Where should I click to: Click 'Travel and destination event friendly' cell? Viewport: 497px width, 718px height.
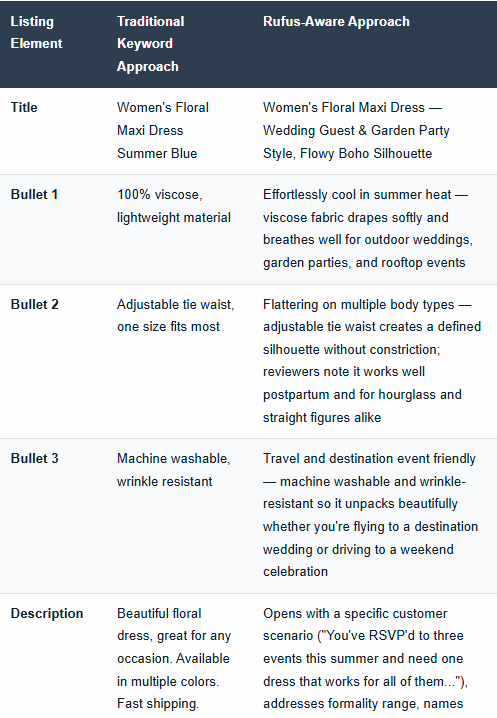pos(370,515)
